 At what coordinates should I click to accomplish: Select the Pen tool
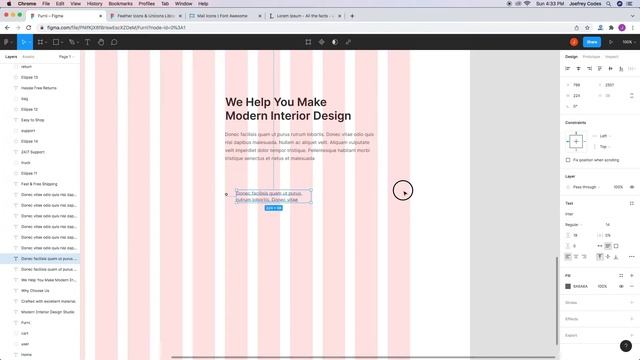point(71,42)
